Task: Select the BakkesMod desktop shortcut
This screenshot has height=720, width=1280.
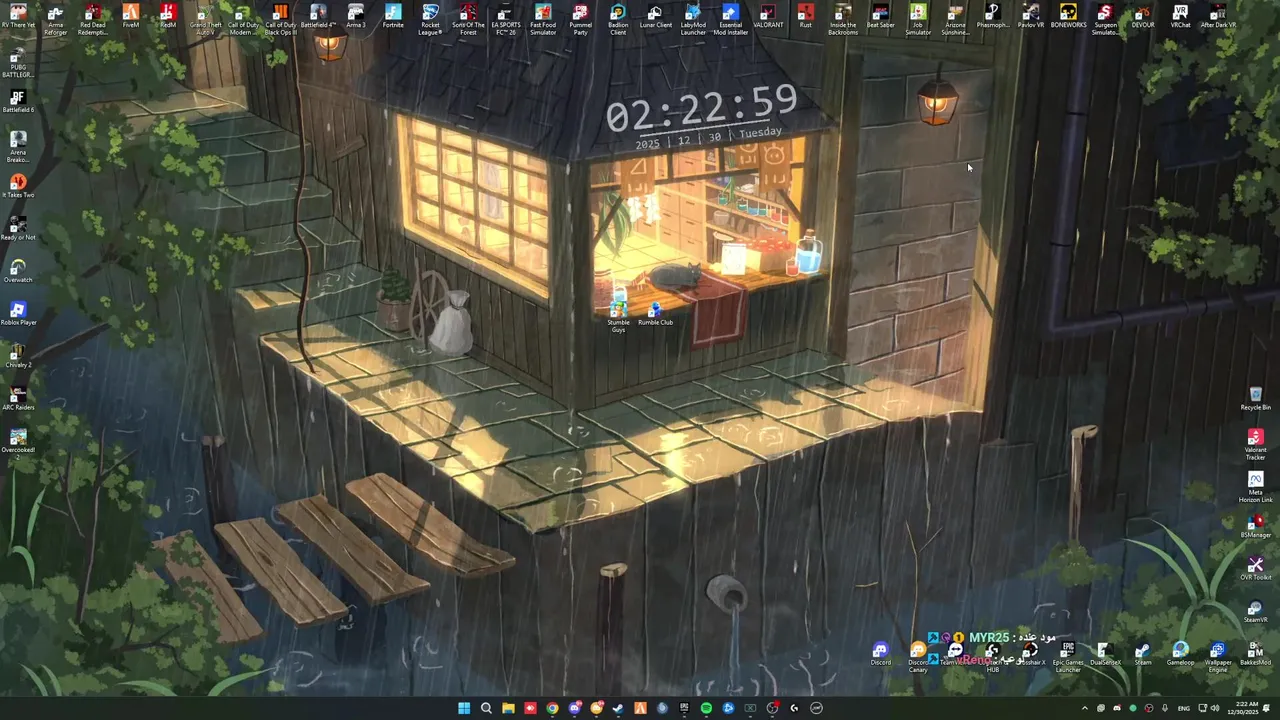Action: point(1256,654)
